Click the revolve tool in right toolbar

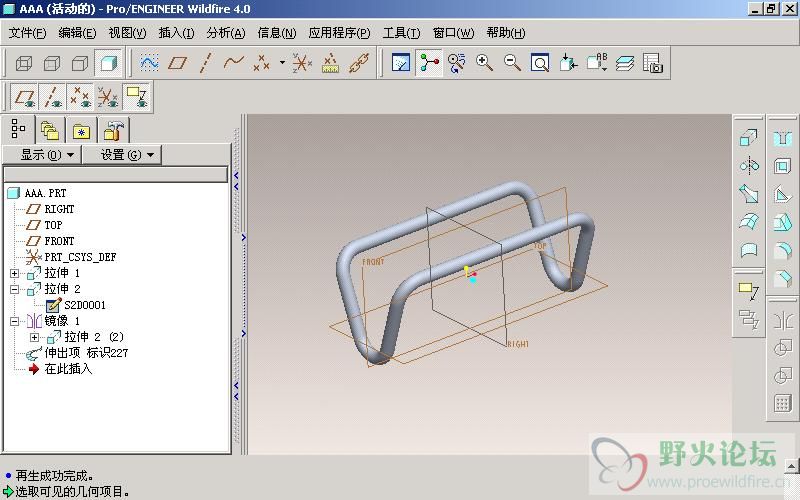tap(748, 165)
